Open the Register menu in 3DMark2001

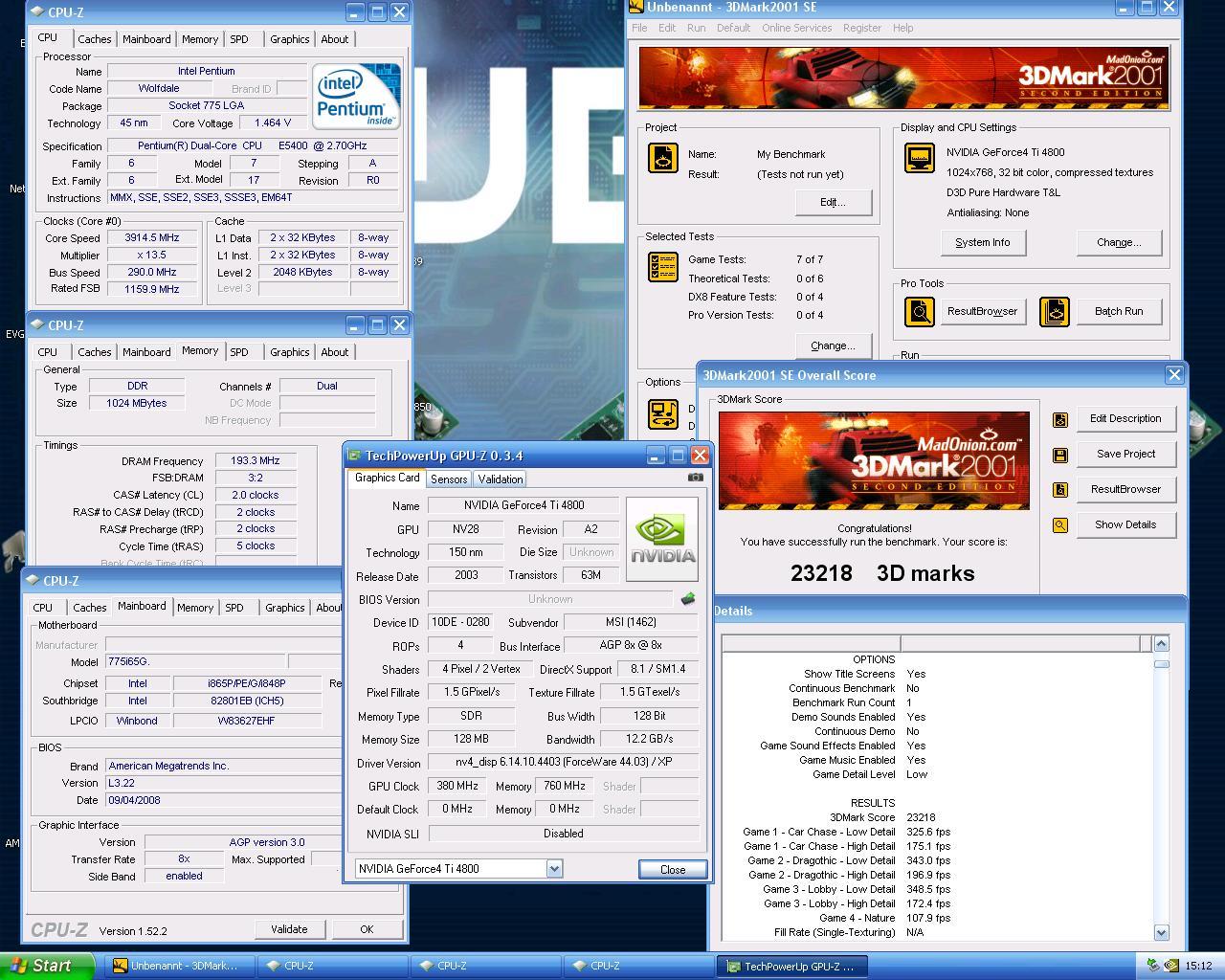[861, 28]
